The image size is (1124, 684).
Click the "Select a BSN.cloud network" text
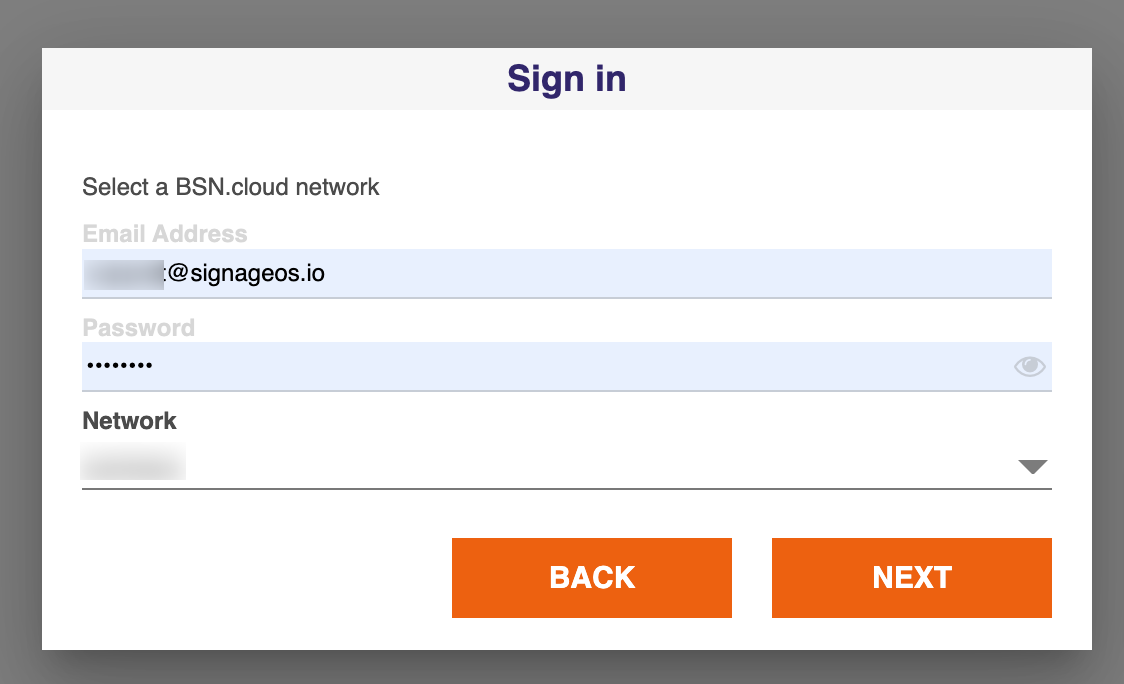(231, 187)
